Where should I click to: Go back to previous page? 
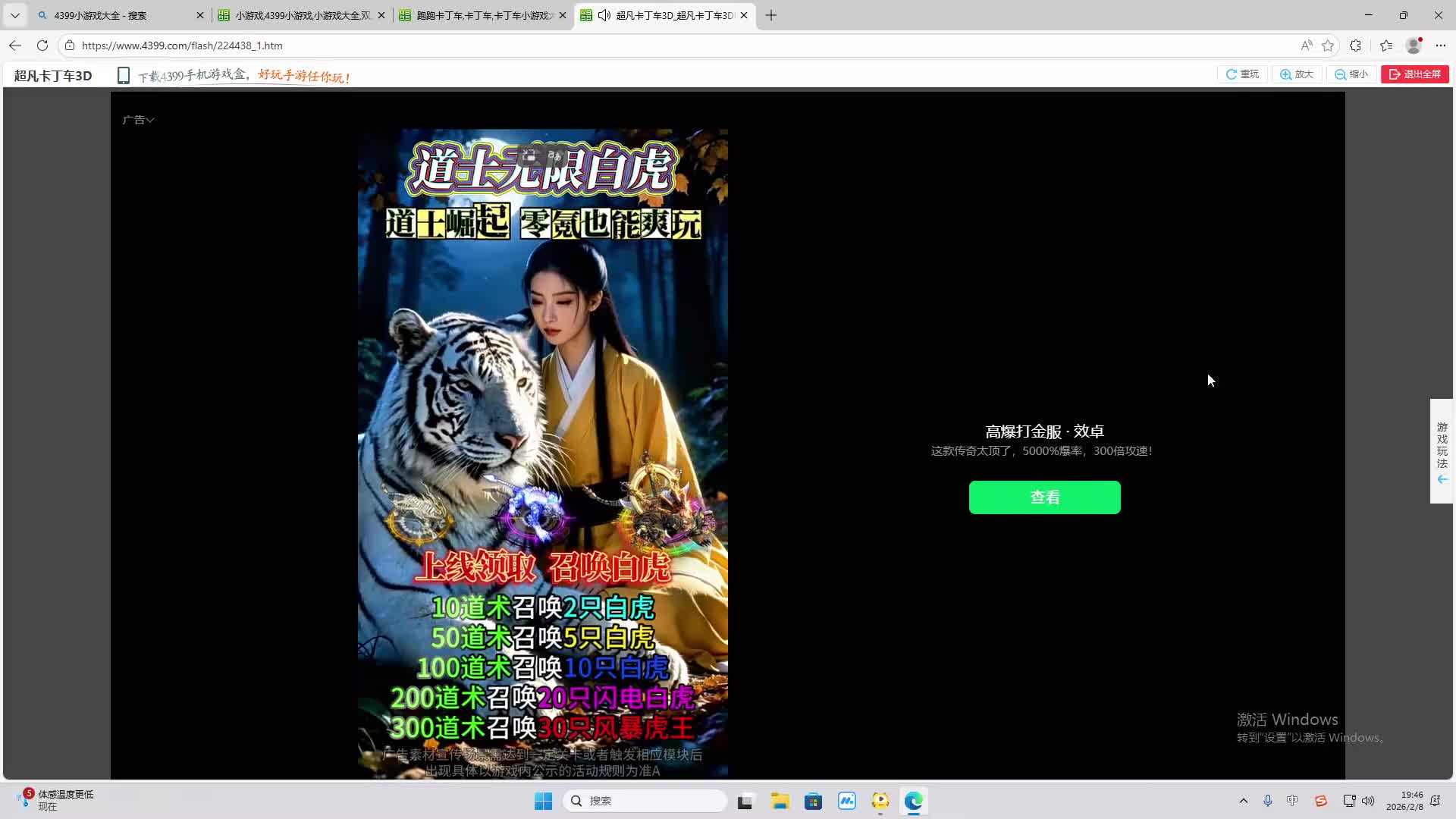[15, 45]
